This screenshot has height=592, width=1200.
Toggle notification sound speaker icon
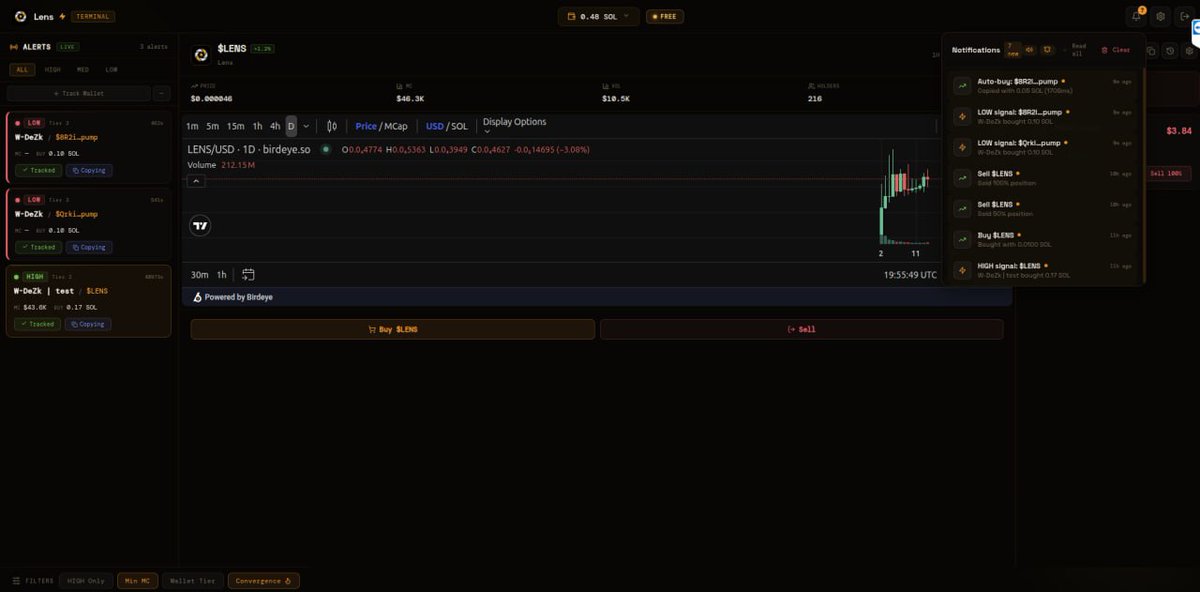[x=1030, y=49]
